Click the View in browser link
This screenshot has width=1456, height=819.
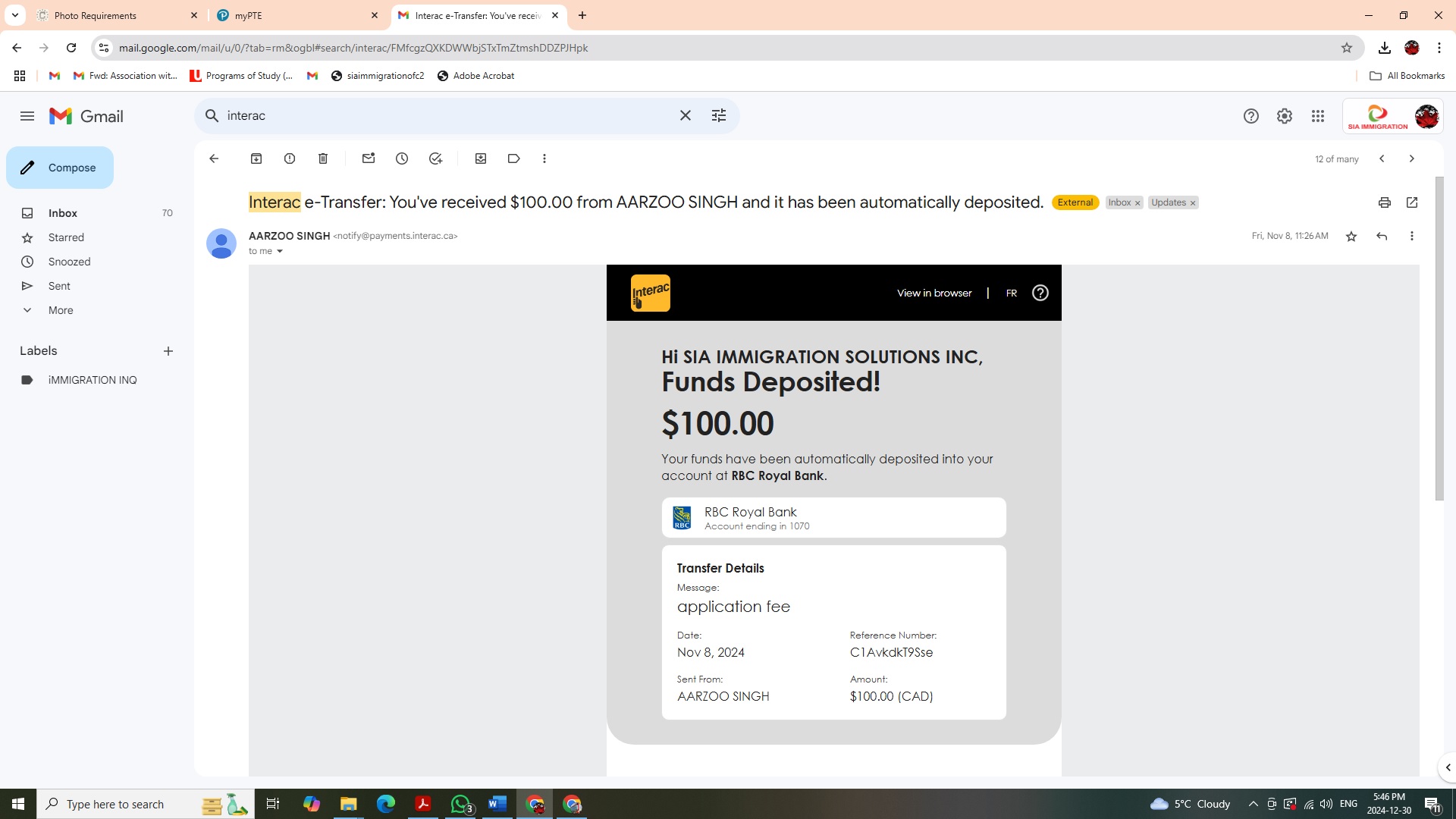[934, 293]
